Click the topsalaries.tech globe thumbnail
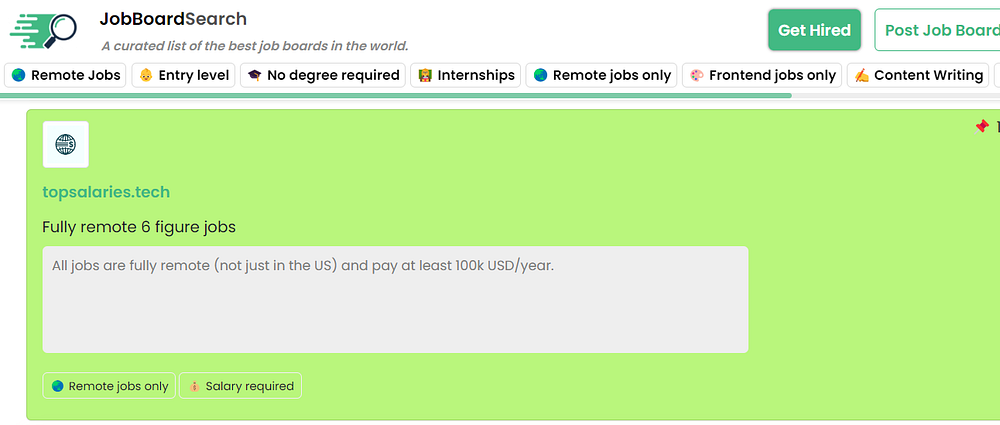Viewport: 1000px width, 425px height. point(66,145)
